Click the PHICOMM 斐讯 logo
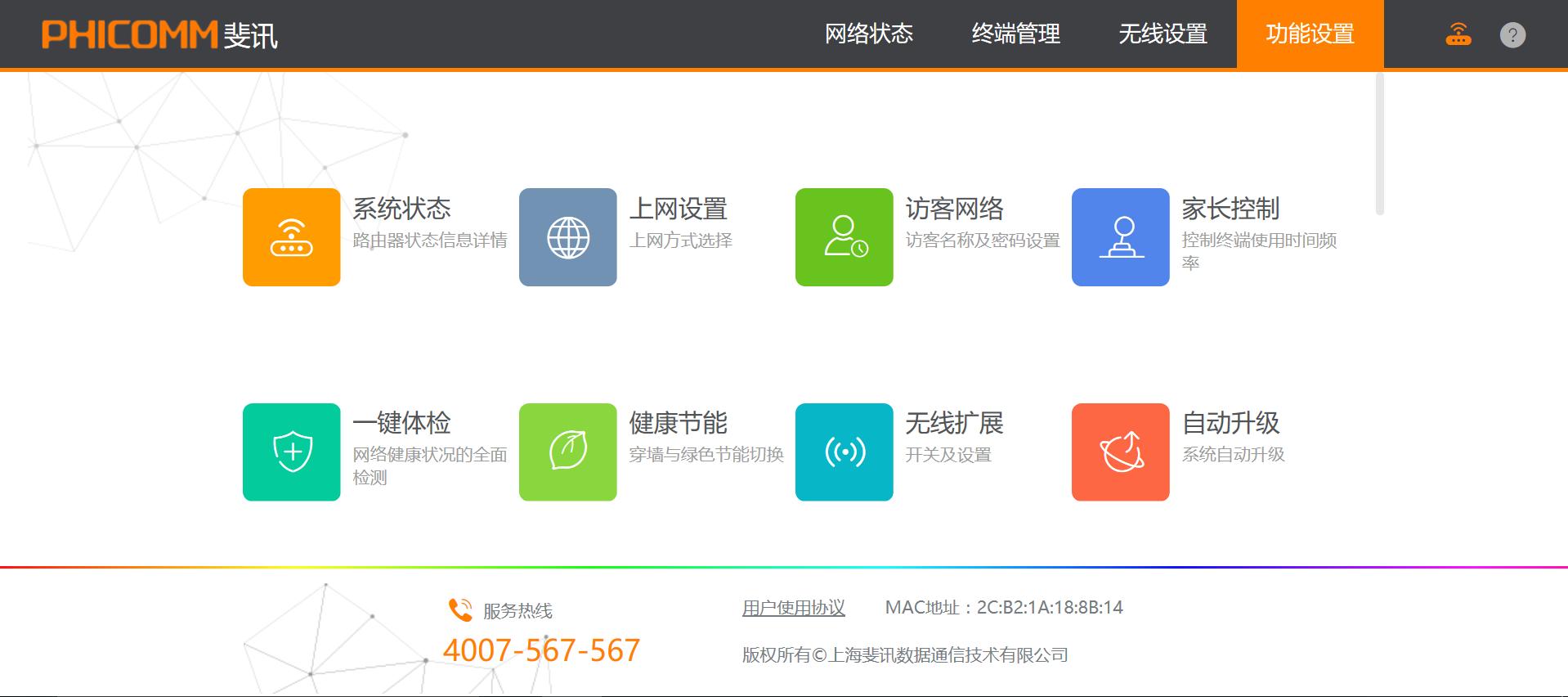This screenshot has height=697, width=1568. [x=159, y=35]
